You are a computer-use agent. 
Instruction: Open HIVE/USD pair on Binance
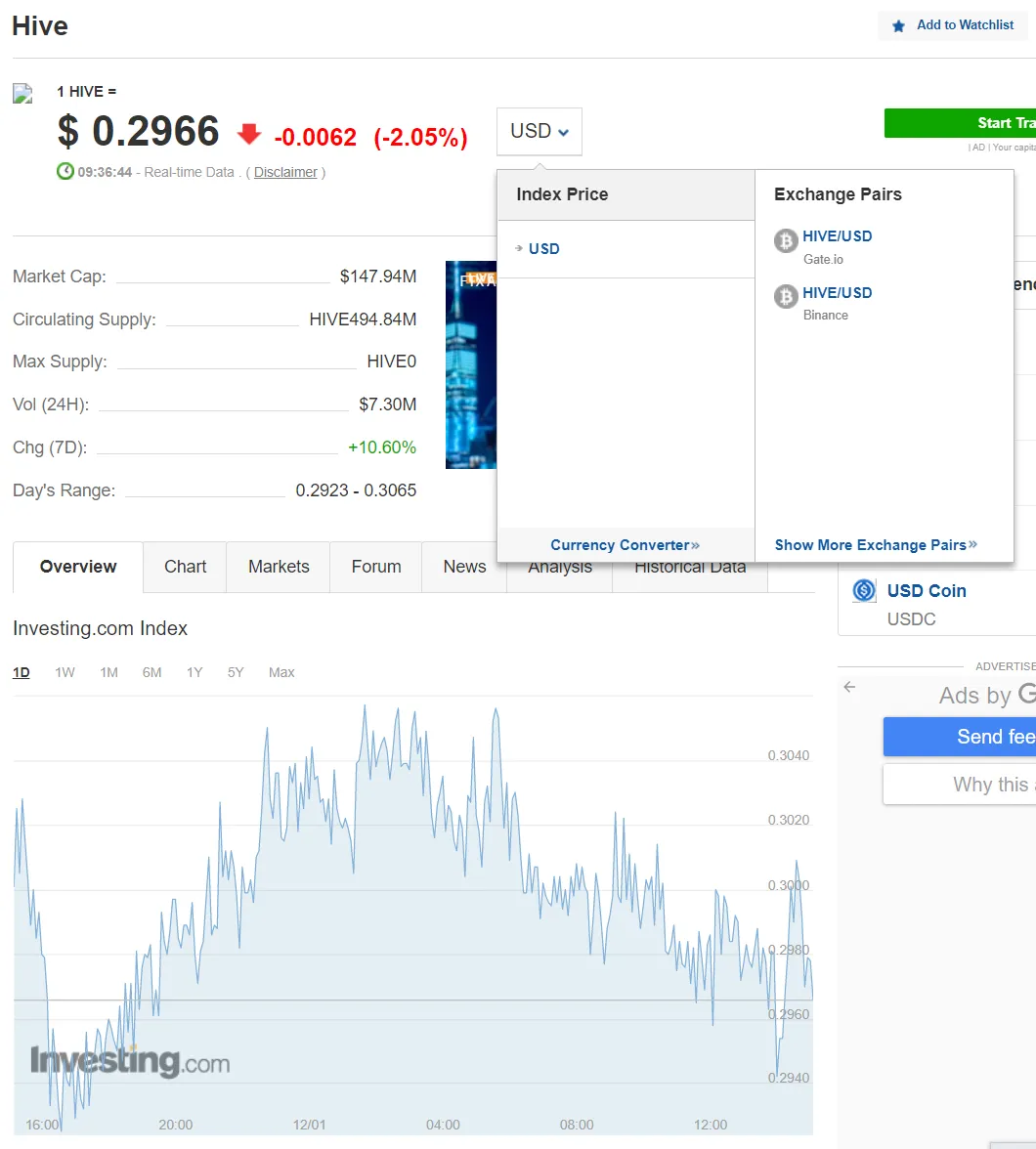coord(838,292)
